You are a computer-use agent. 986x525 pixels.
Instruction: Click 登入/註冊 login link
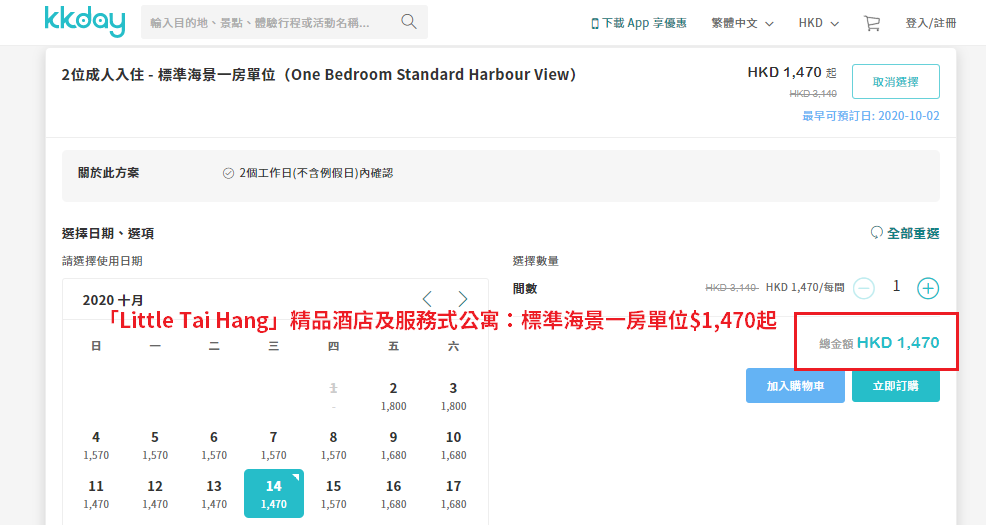pos(931,23)
